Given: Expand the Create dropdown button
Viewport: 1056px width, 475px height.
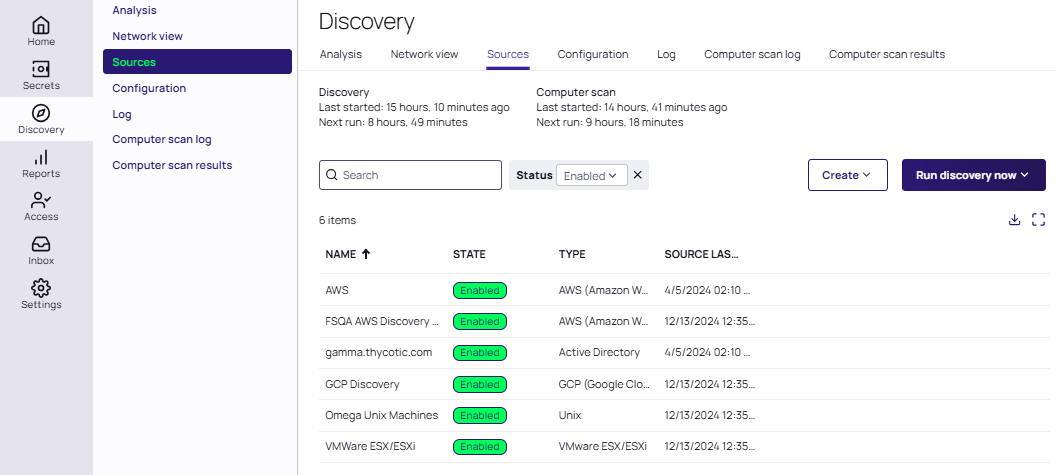Looking at the screenshot, I should (847, 175).
